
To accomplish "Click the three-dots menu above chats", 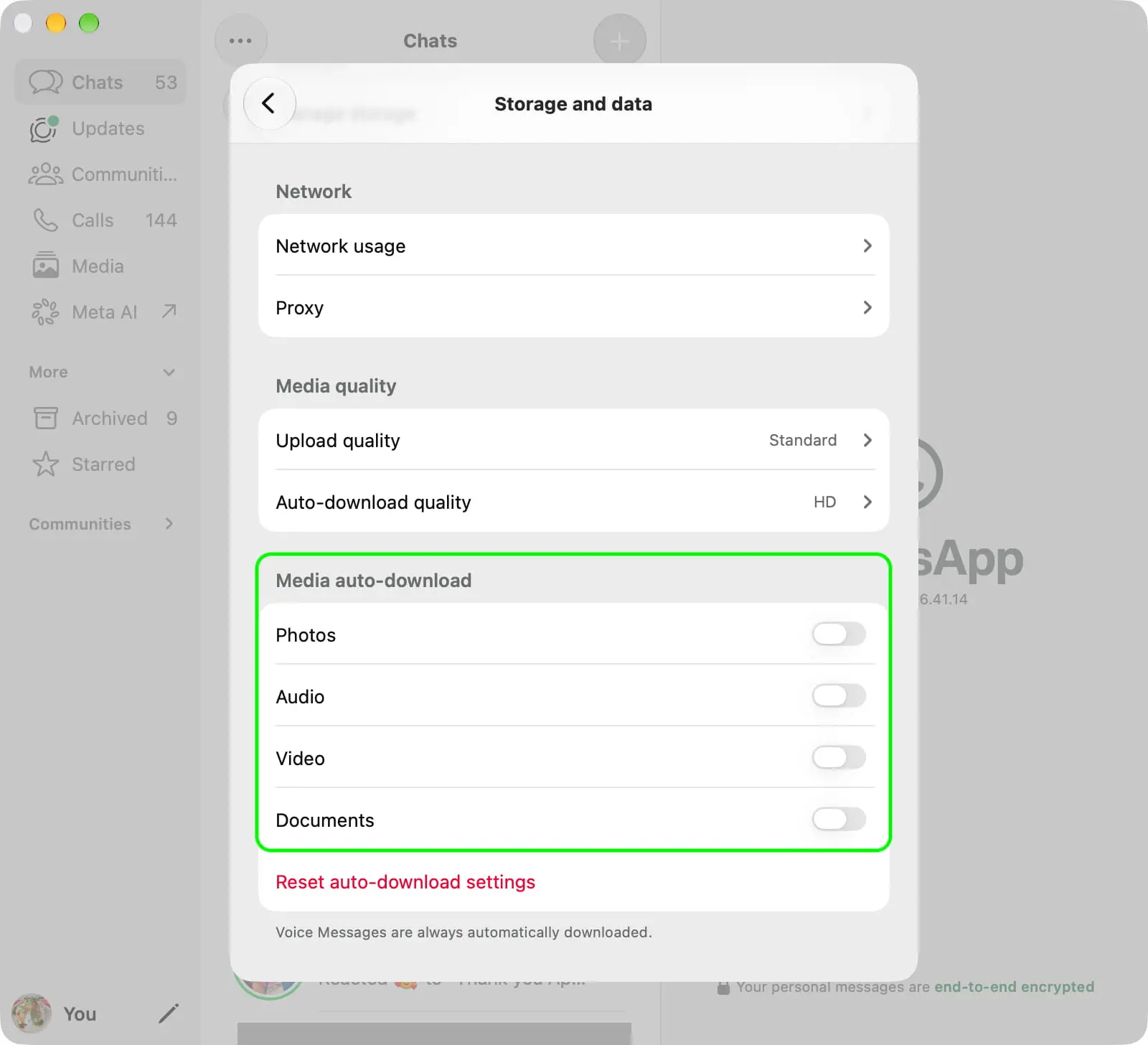I will pyautogui.click(x=240, y=40).
